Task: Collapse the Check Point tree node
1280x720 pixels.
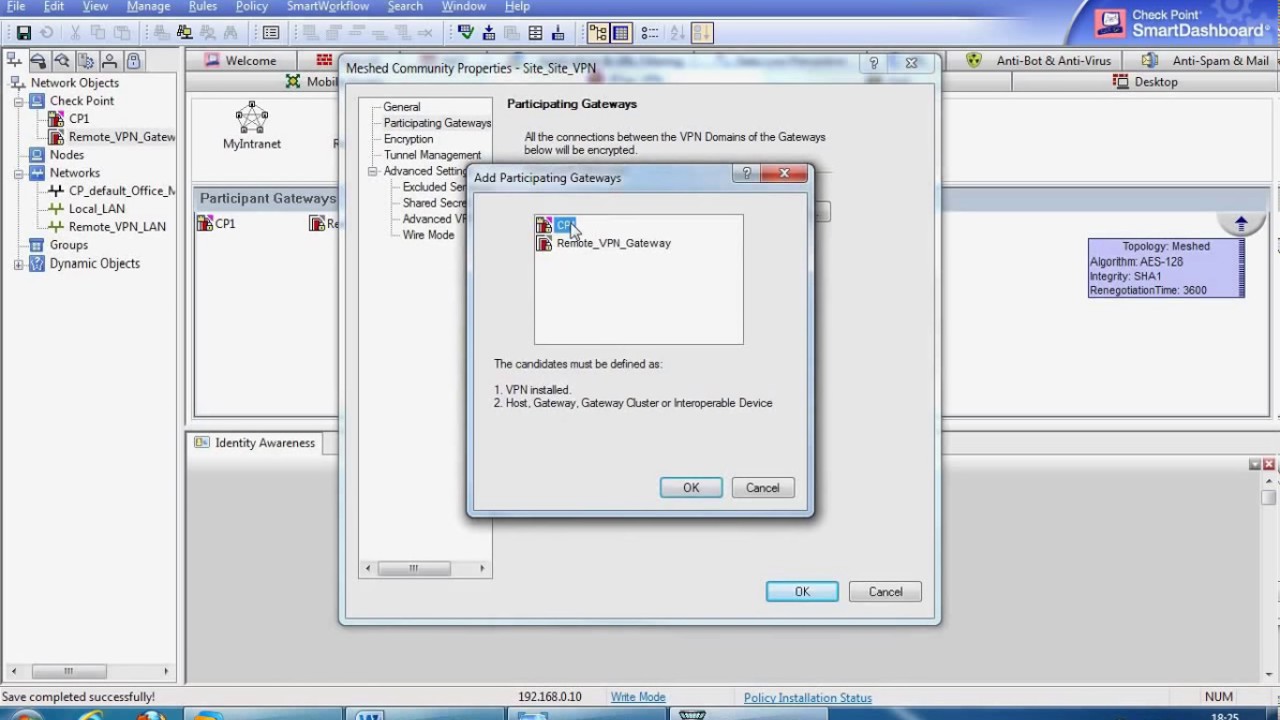Action: point(18,101)
